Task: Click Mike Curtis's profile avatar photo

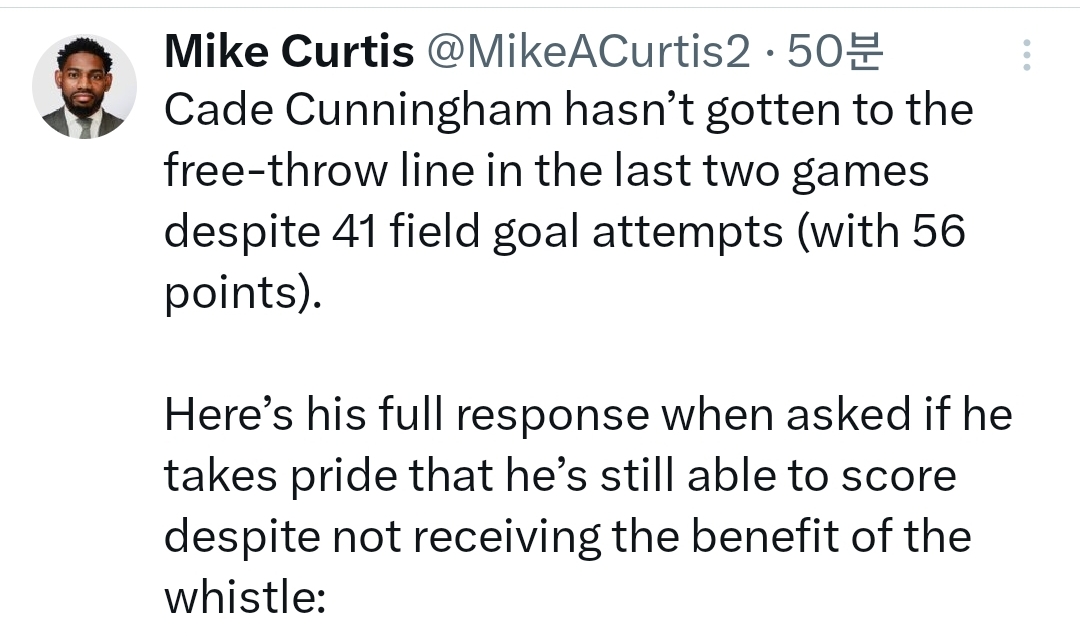Action: (84, 87)
